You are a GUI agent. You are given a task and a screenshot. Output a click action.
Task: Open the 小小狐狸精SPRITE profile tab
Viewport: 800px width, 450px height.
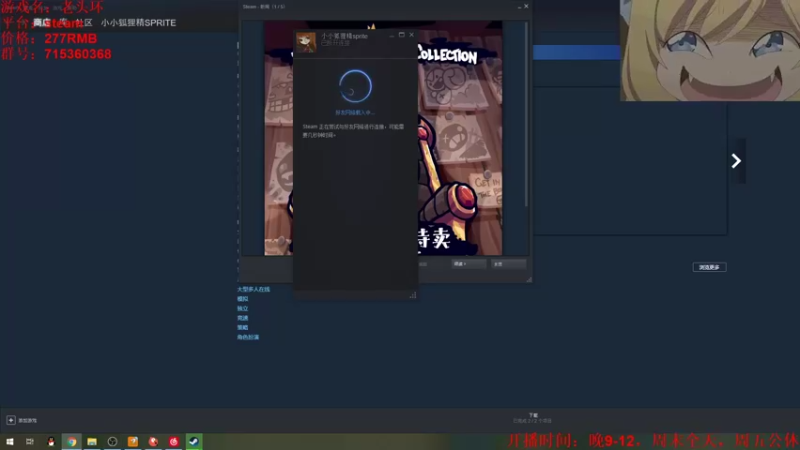point(138,22)
